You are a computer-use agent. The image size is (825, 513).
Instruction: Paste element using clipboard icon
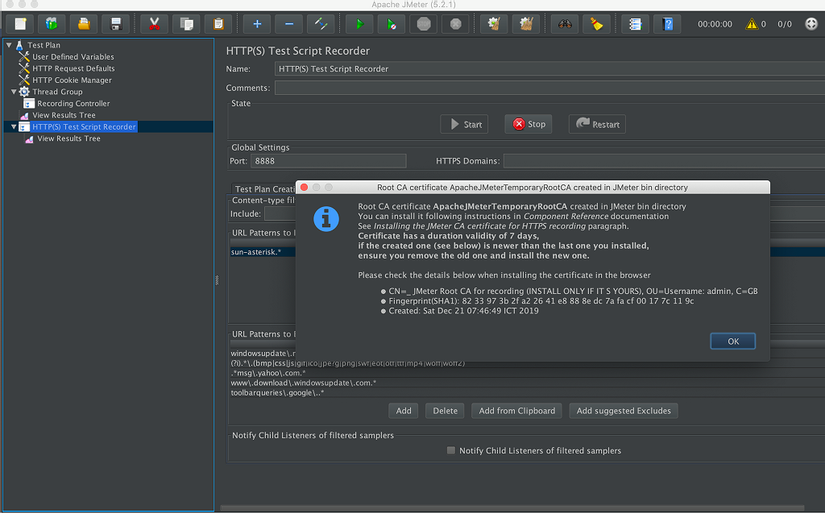[218, 24]
